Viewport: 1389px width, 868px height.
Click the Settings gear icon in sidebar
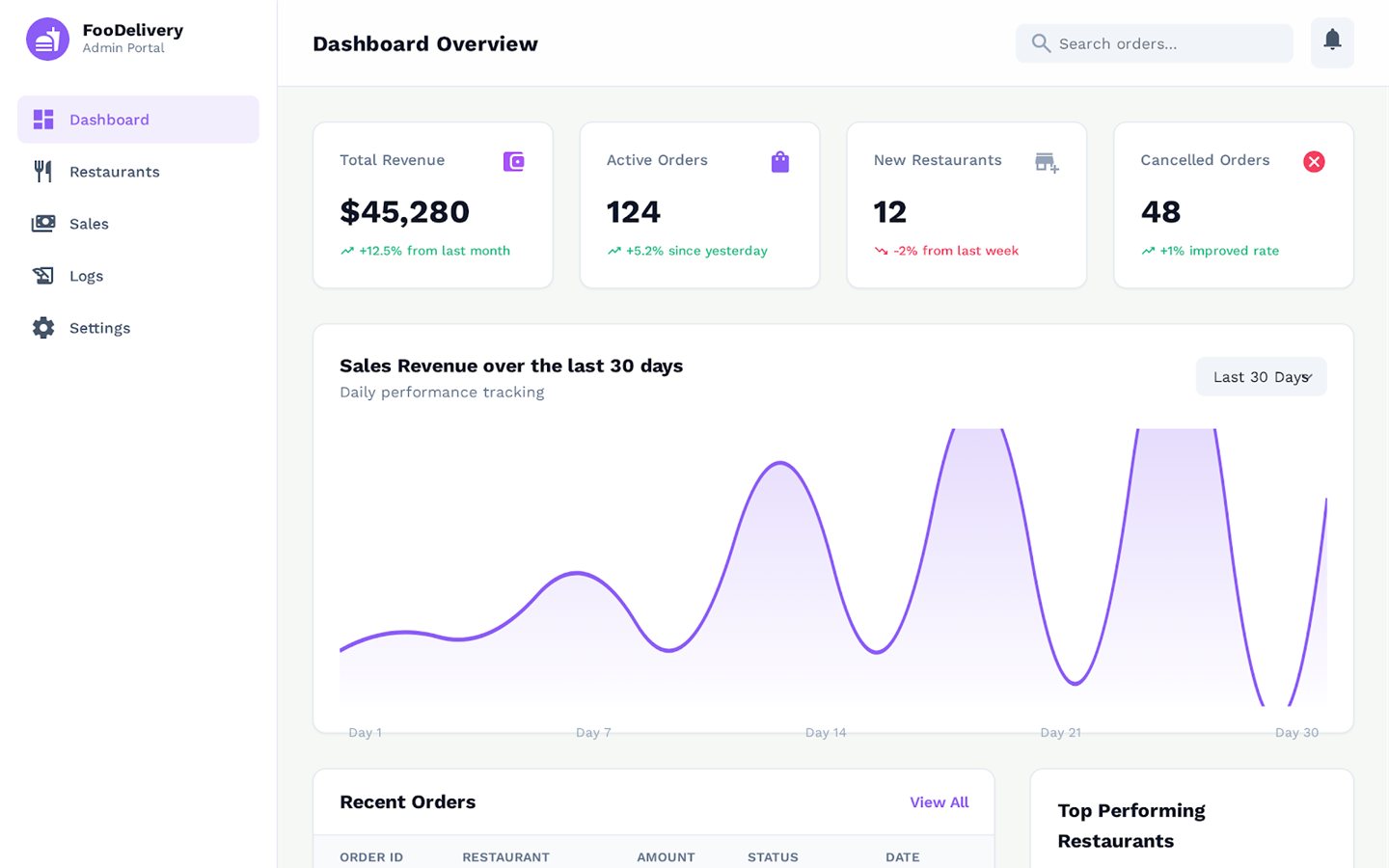[43, 328]
